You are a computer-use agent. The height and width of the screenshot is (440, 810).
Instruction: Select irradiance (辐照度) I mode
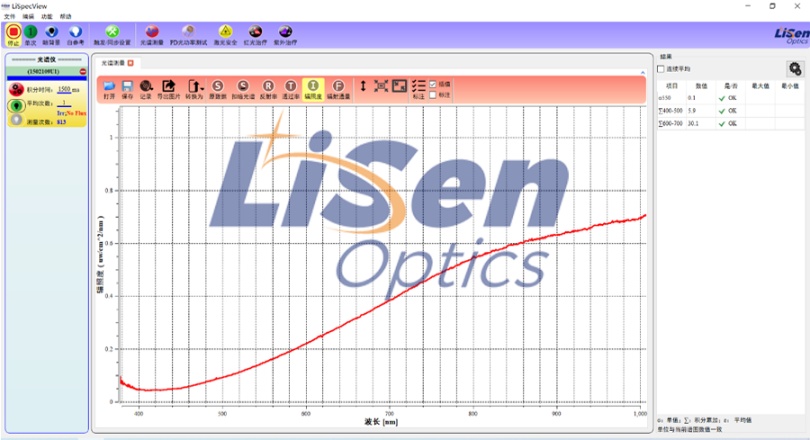point(313,89)
